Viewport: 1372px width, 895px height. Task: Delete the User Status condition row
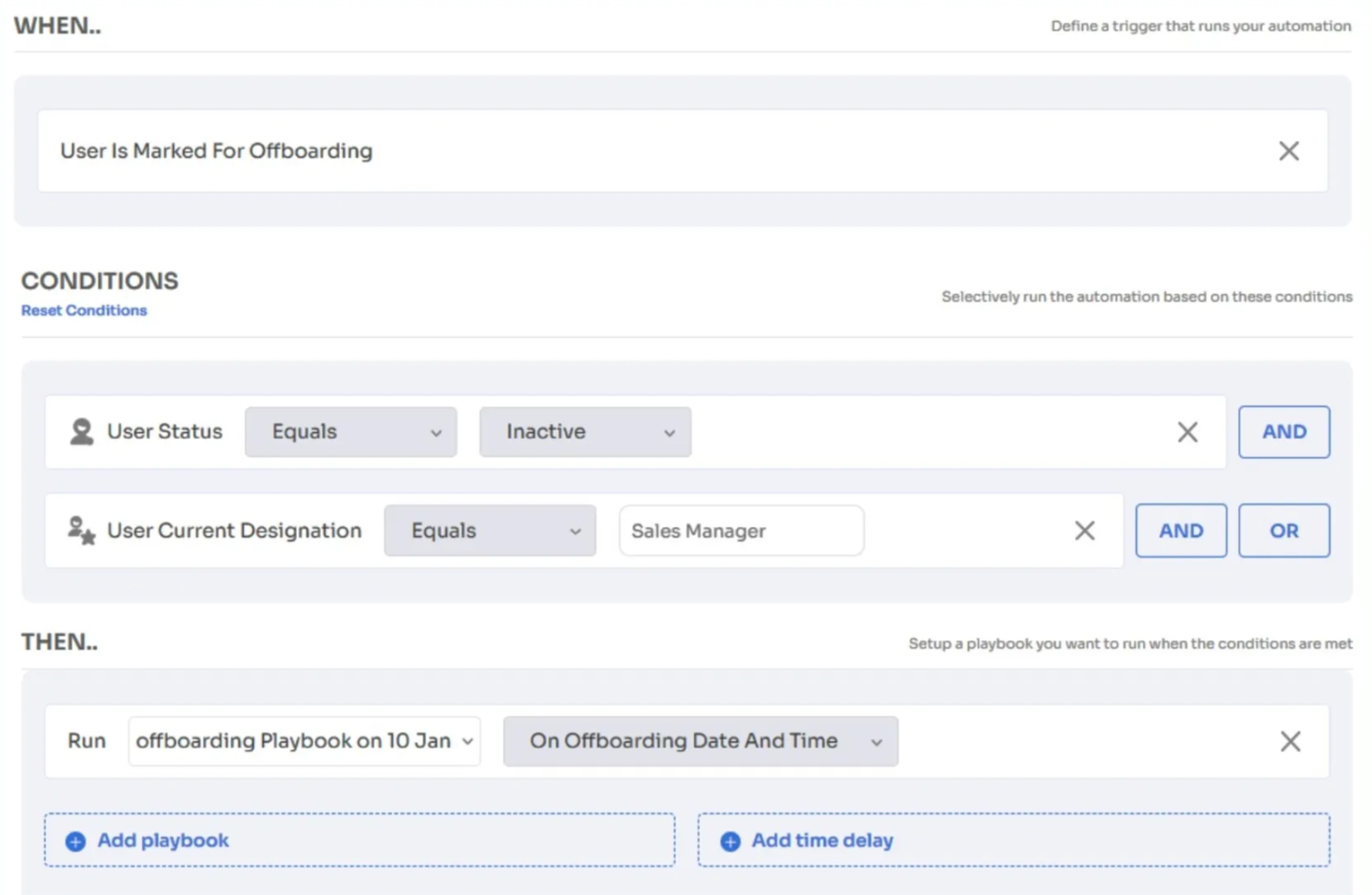point(1187,432)
